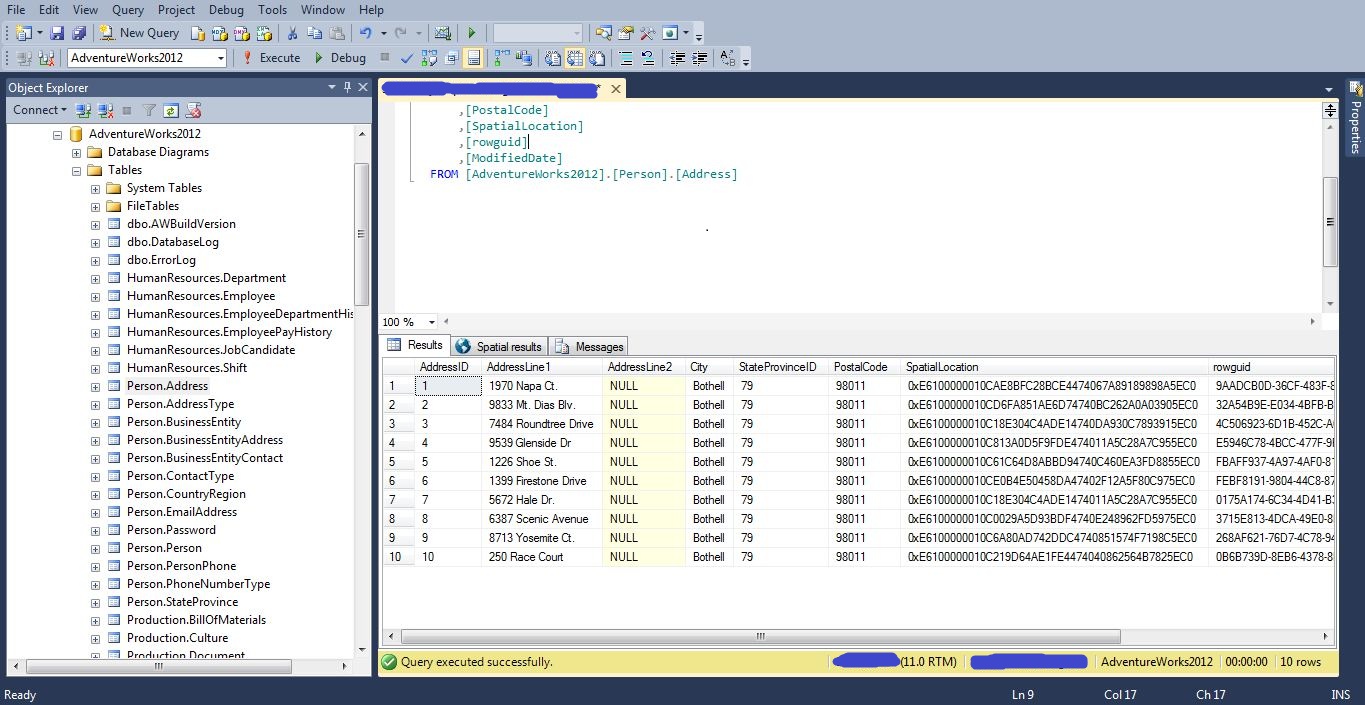Click the Save icon in toolbar
1365x705 pixels.
(x=57, y=33)
